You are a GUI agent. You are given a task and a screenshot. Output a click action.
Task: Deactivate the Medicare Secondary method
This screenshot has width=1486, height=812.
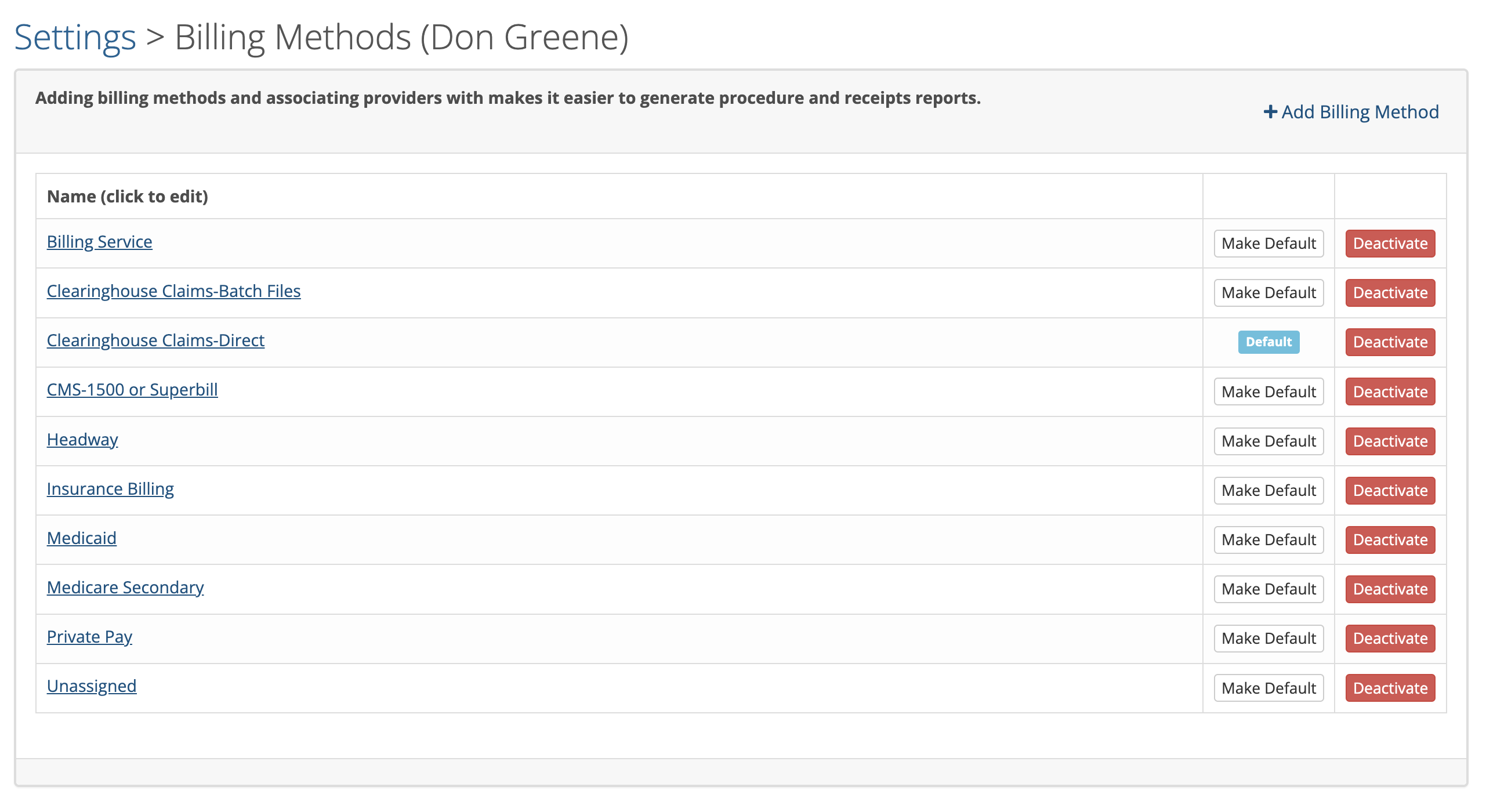(x=1390, y=589)
